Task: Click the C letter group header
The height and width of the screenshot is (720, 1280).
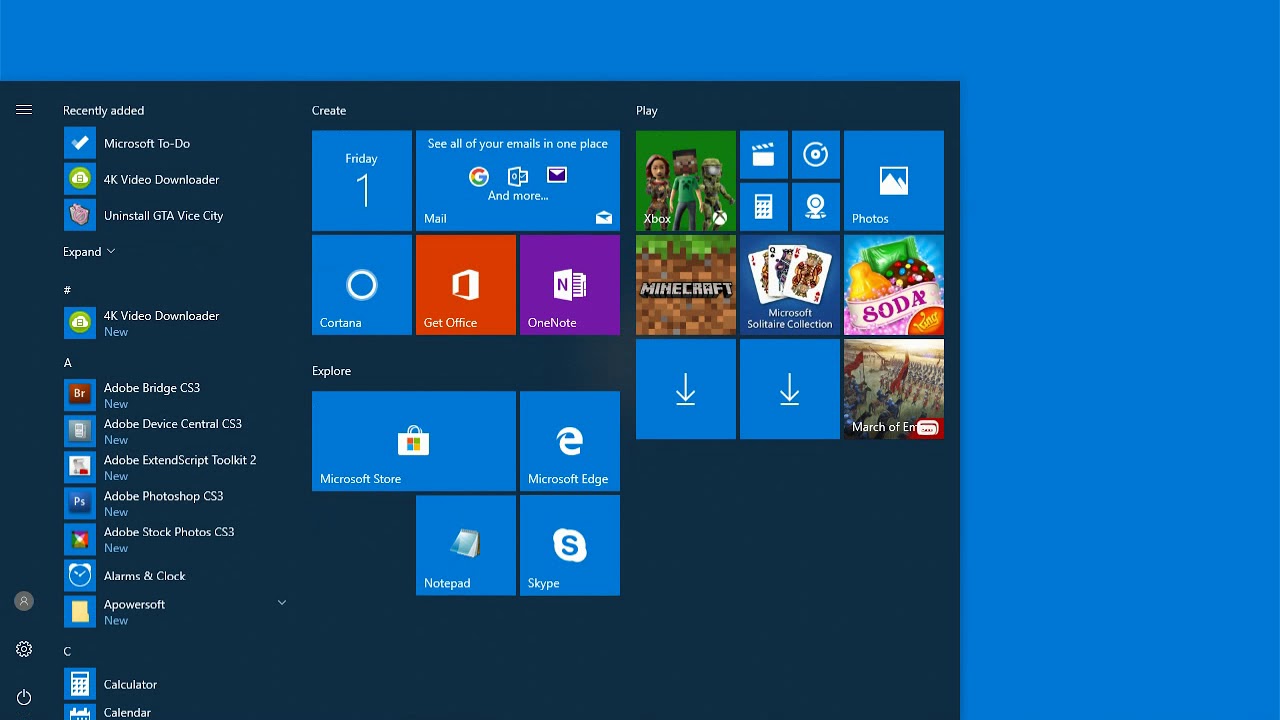Action: pos(67,651)
